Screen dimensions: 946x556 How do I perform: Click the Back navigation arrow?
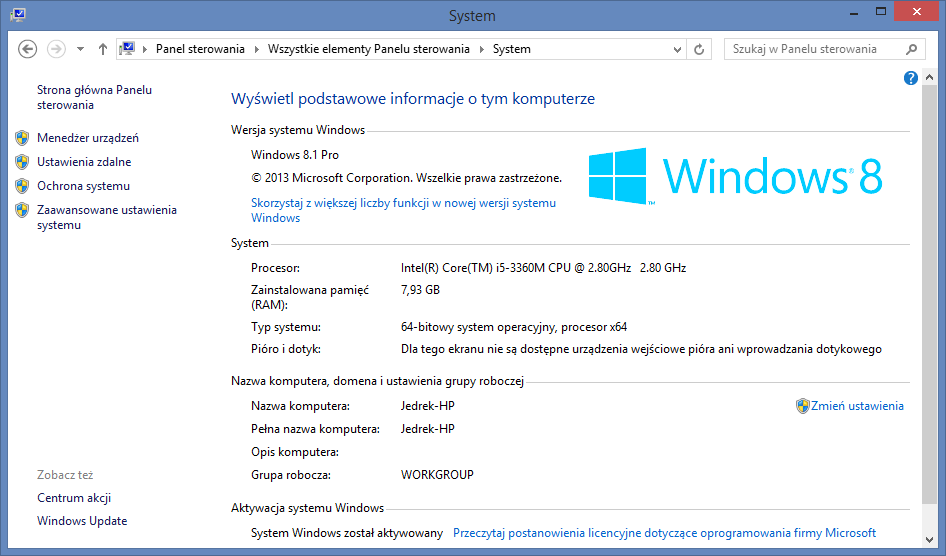tap(27, 49)
